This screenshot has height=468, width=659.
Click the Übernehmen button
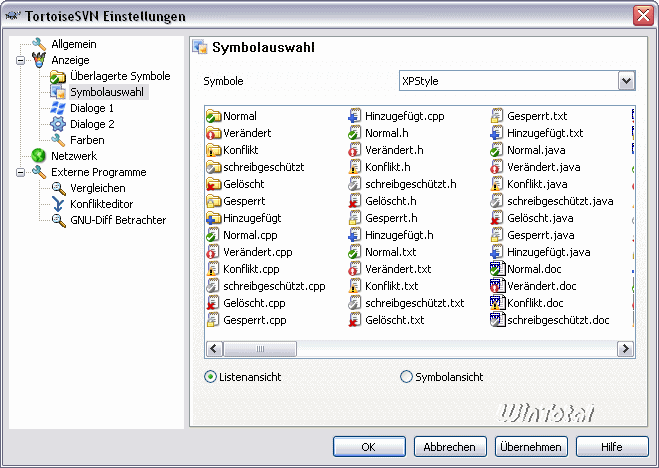tap(531, 447)
